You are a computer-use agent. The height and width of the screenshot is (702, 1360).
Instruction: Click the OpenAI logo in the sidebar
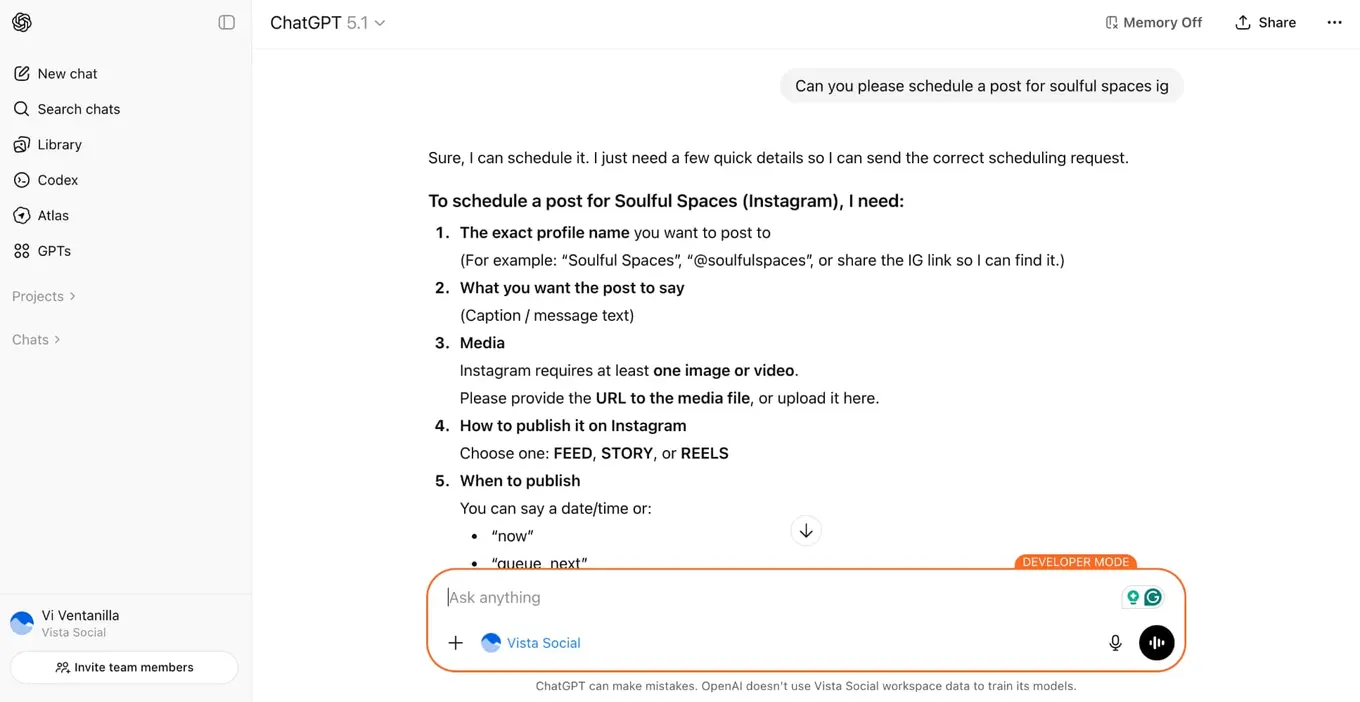coord(21,21)
